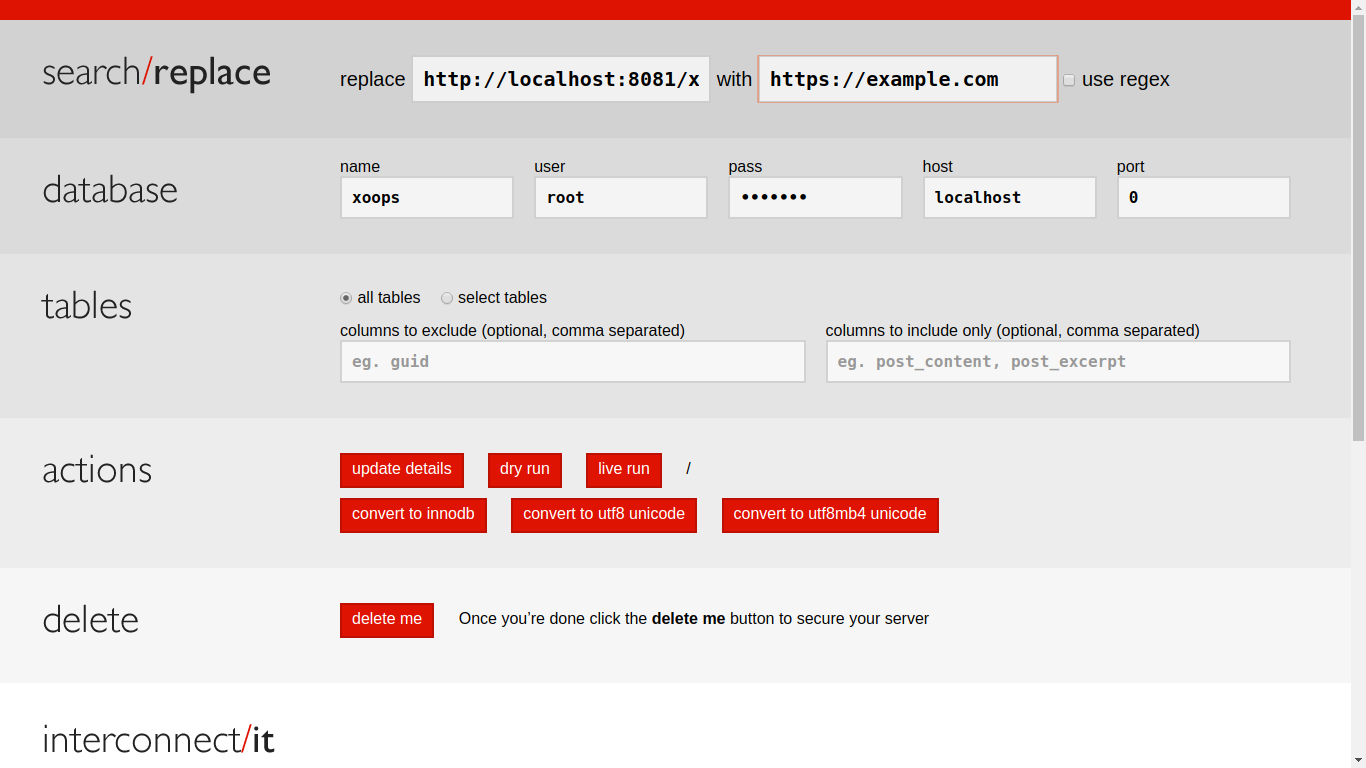The image size is (1366, 768).
Task: Click the replace URL input field
Action: pos(560,79)
